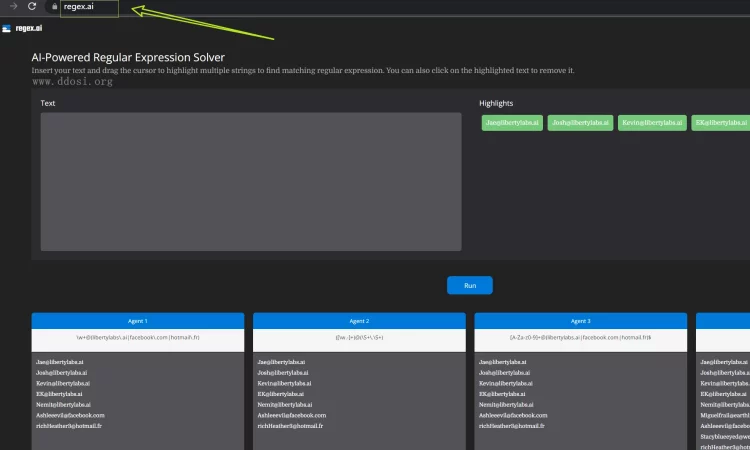Screen dimensions: 750x450
Task: Remove the EK@libertylabs.ai highlight chip
Action: [721, 123]
